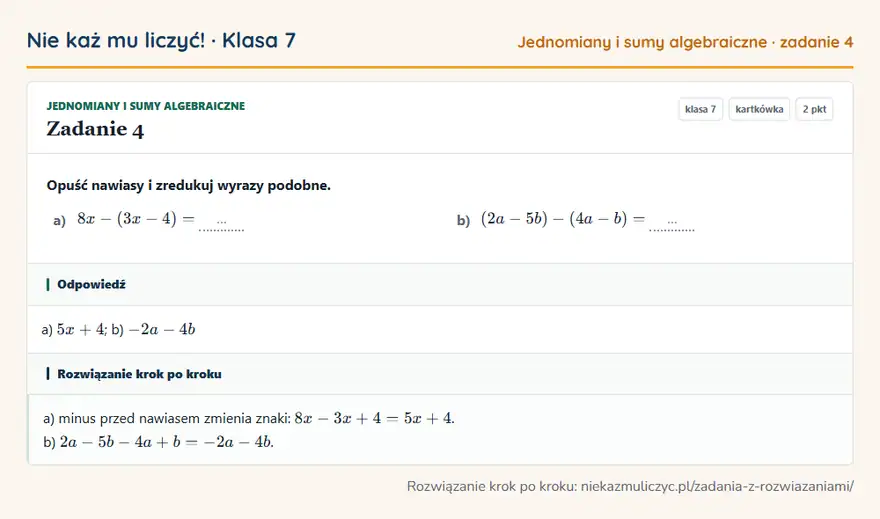Select the 'Zadanie 4' heading
The height and width of the screenshot is (519, 880).
(x=95, y=130)
